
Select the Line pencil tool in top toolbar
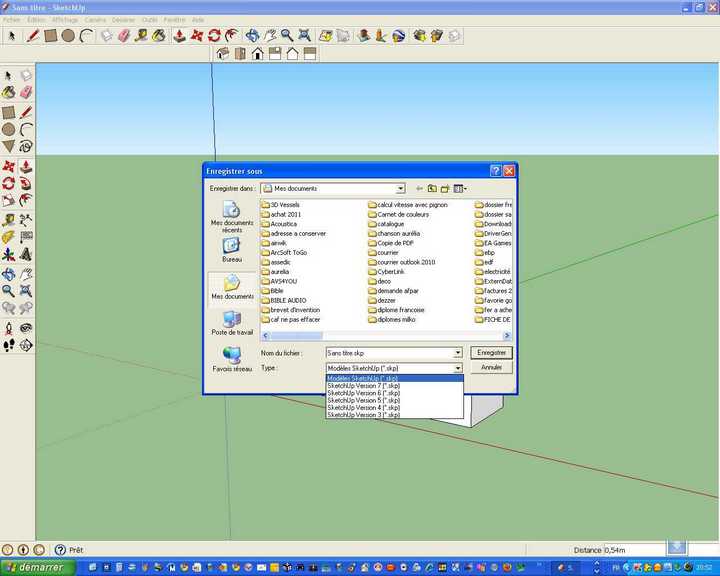(32, 36)
